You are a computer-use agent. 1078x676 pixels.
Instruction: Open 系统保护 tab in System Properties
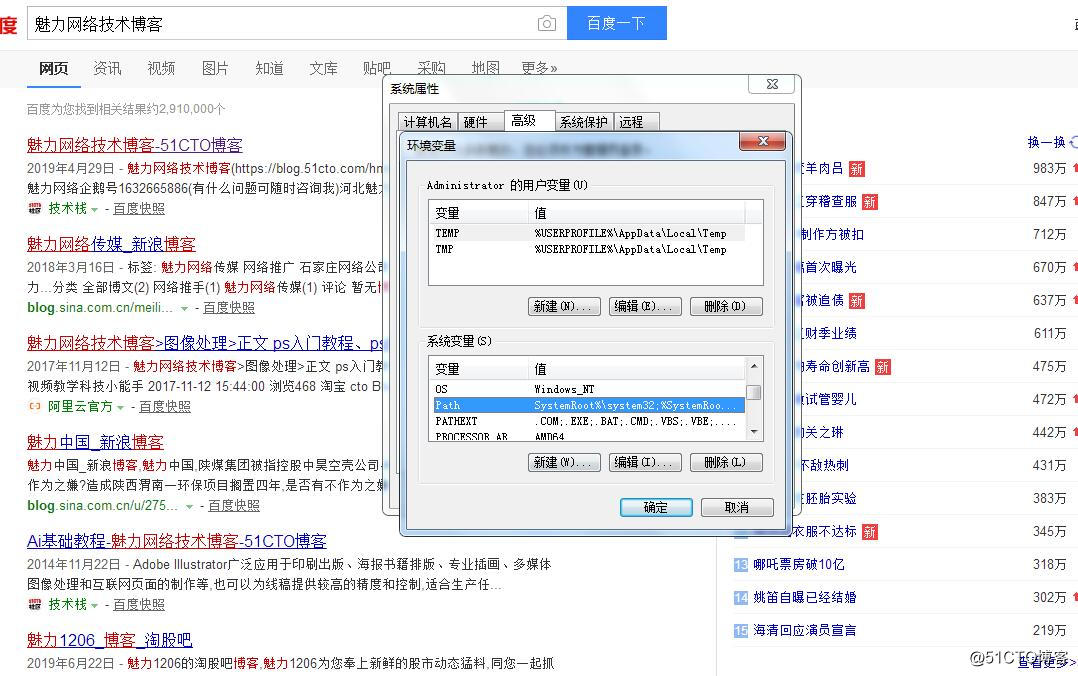584,122
